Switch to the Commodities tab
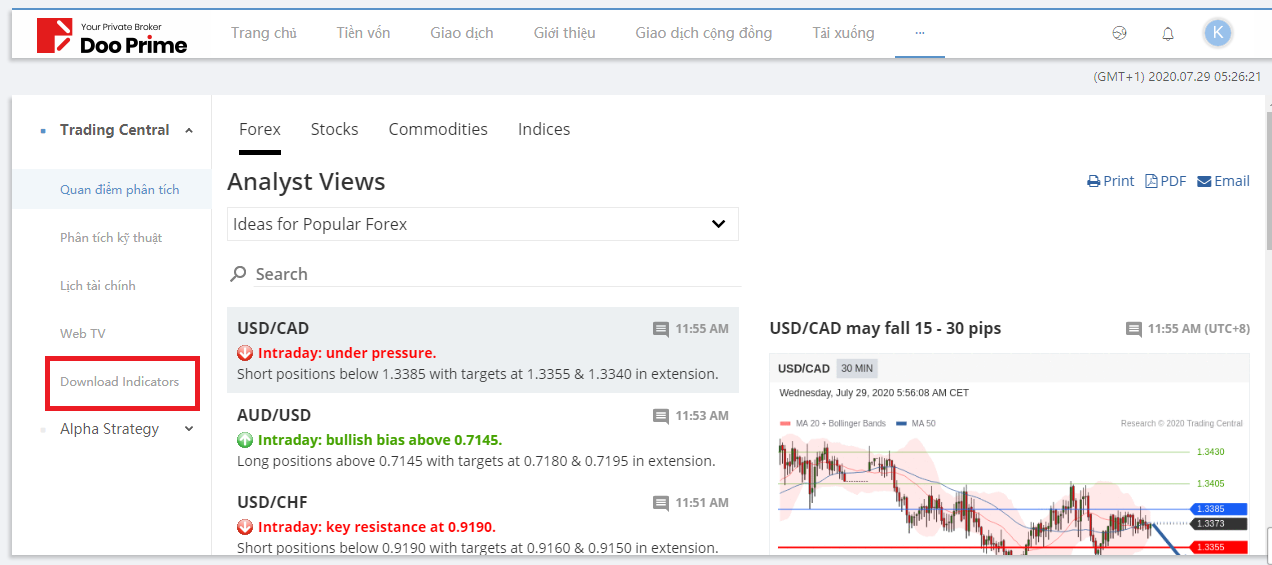The image size is (1272, 565). tap(438, 129)
